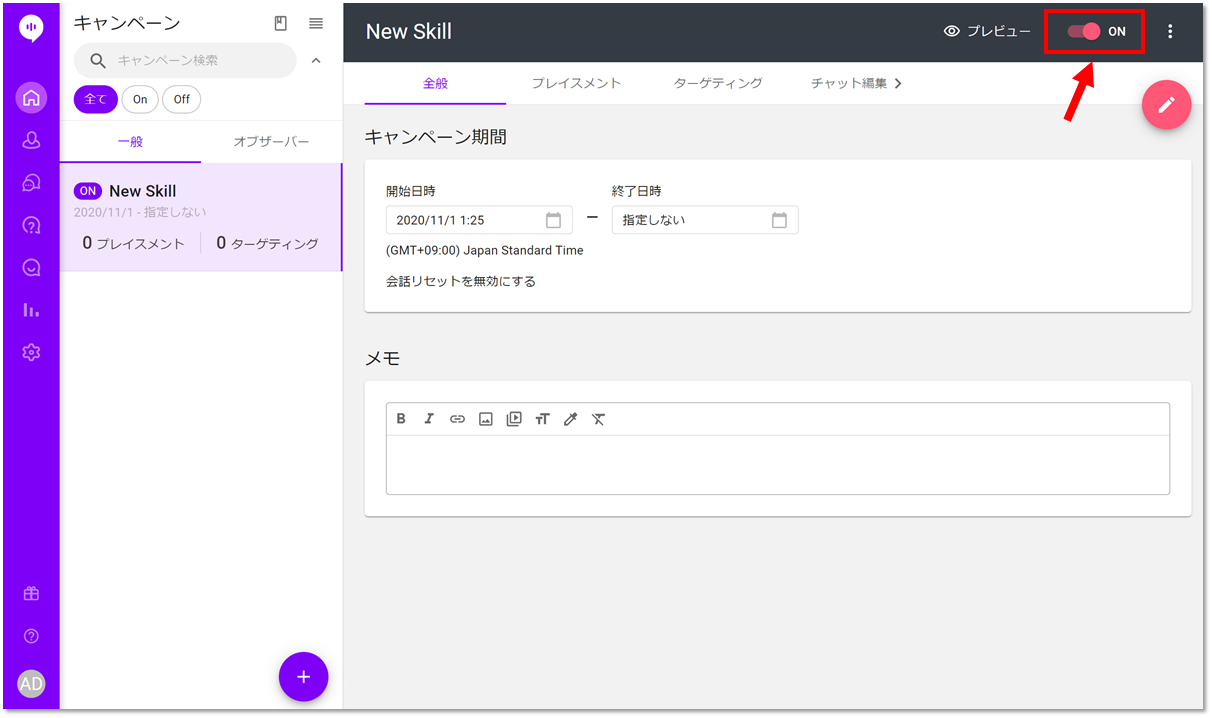This screenshot has width=1212, height=718.
Task: Show more tabs with right chevron
Action: [x=898, y=84]
